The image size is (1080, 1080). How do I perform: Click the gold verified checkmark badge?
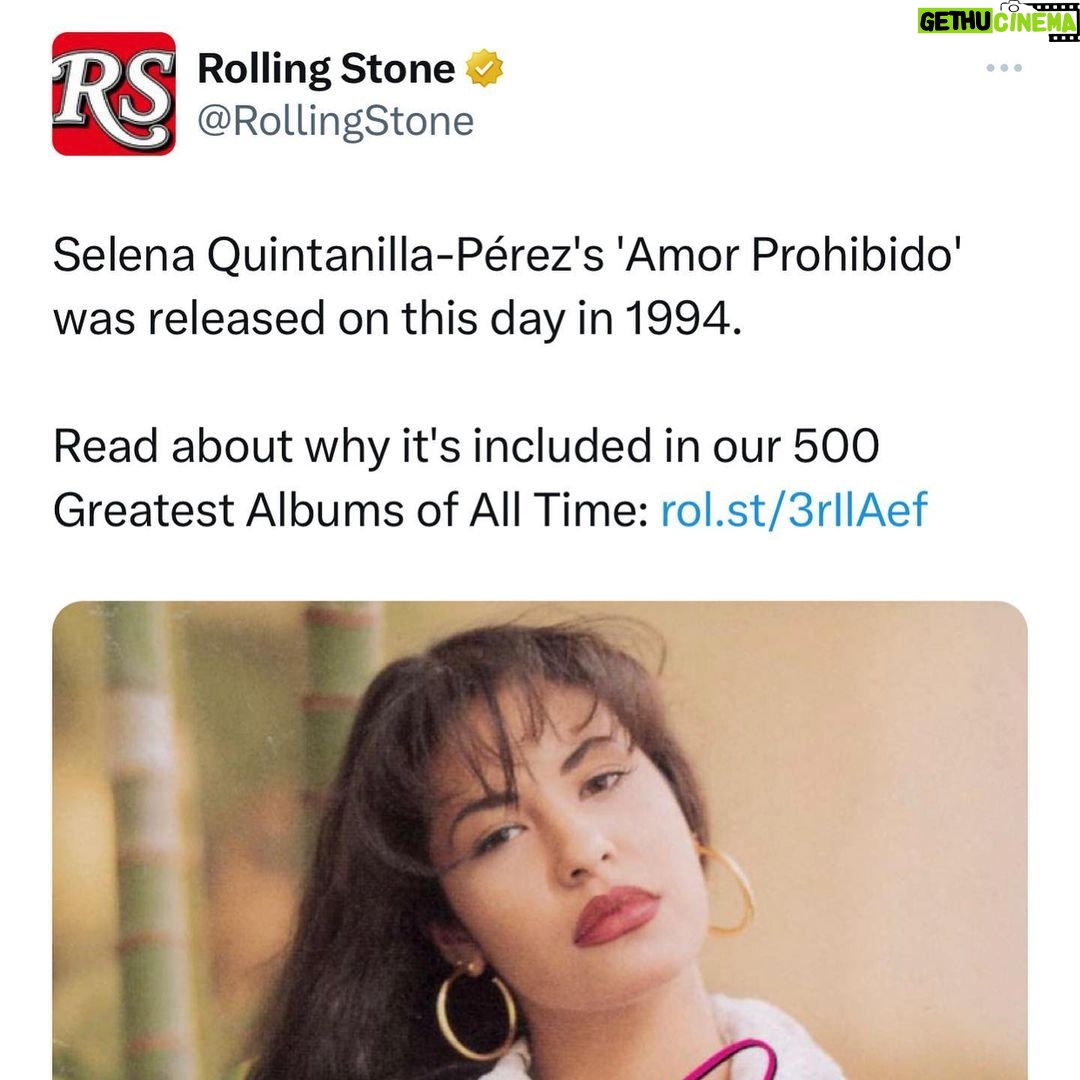tap(485, 68)
